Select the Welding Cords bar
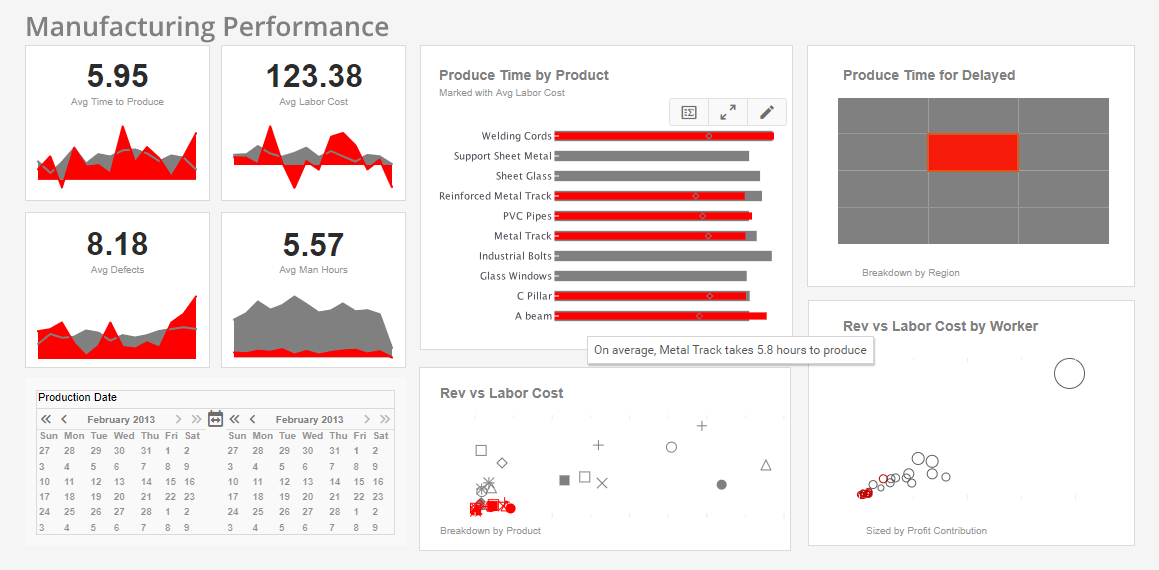 point(664,136)
